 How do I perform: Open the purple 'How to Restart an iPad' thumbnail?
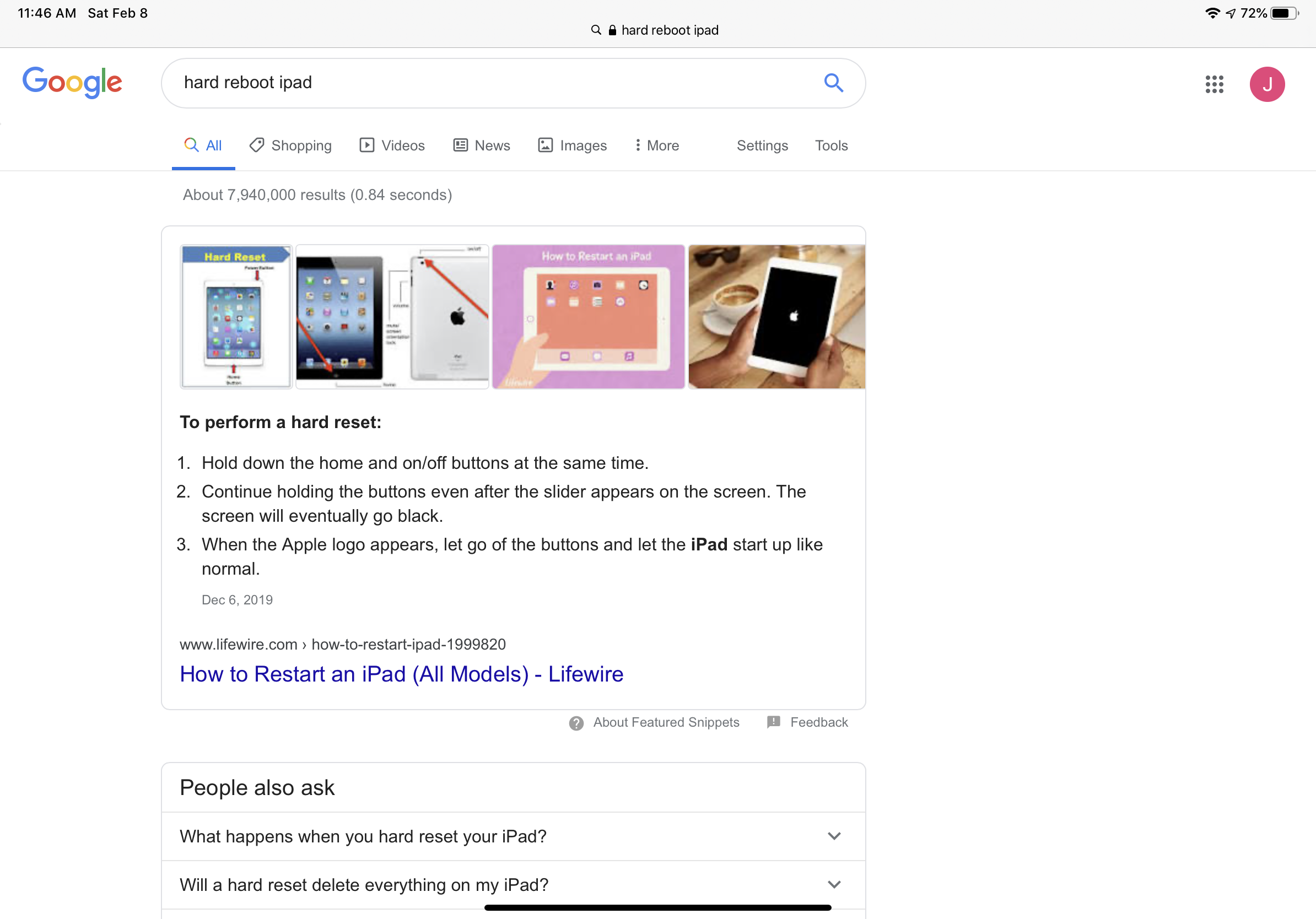pos(588,317)
